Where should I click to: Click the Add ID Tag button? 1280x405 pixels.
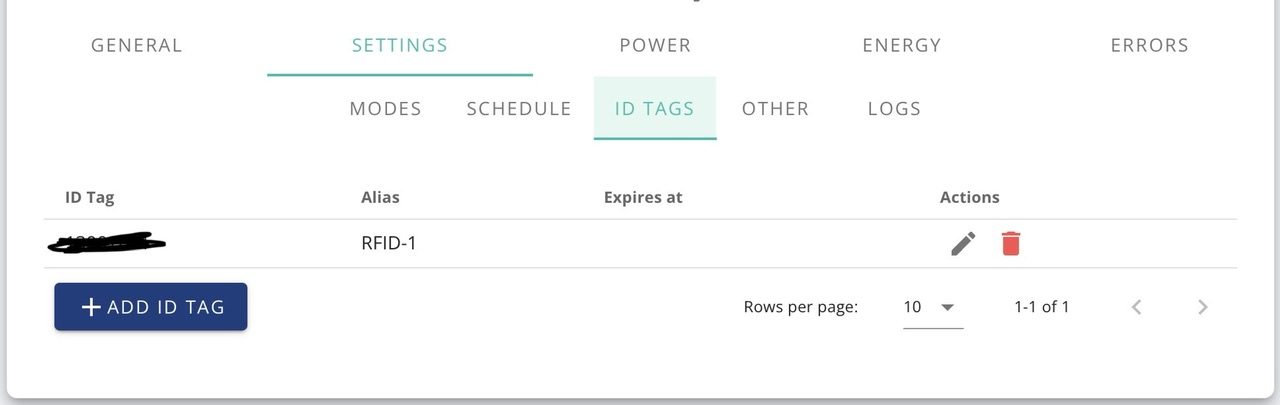point(151,307)
